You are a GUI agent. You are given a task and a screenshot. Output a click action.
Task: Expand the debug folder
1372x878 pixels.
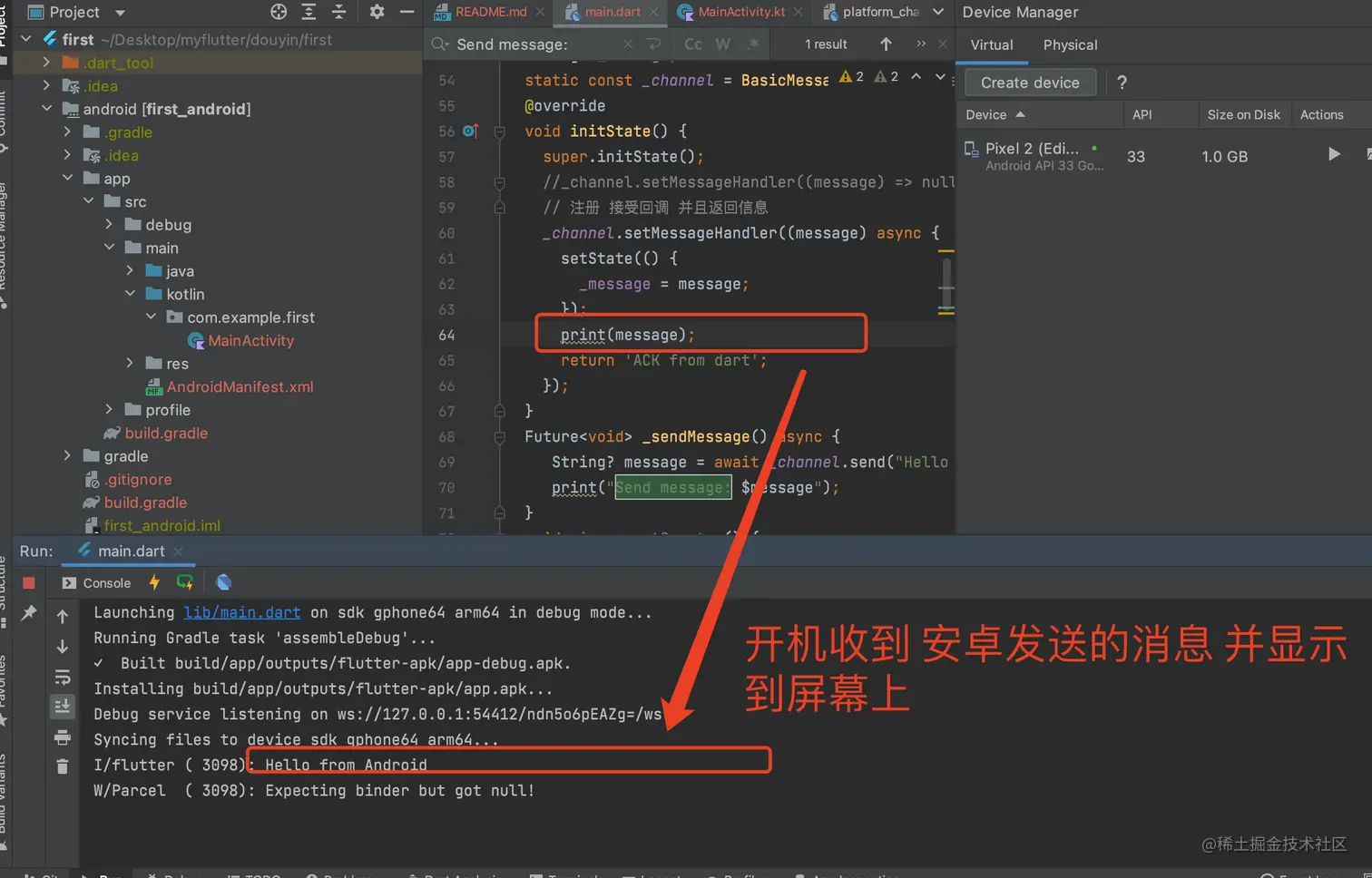pyautogui.click(x=109, y=224)
